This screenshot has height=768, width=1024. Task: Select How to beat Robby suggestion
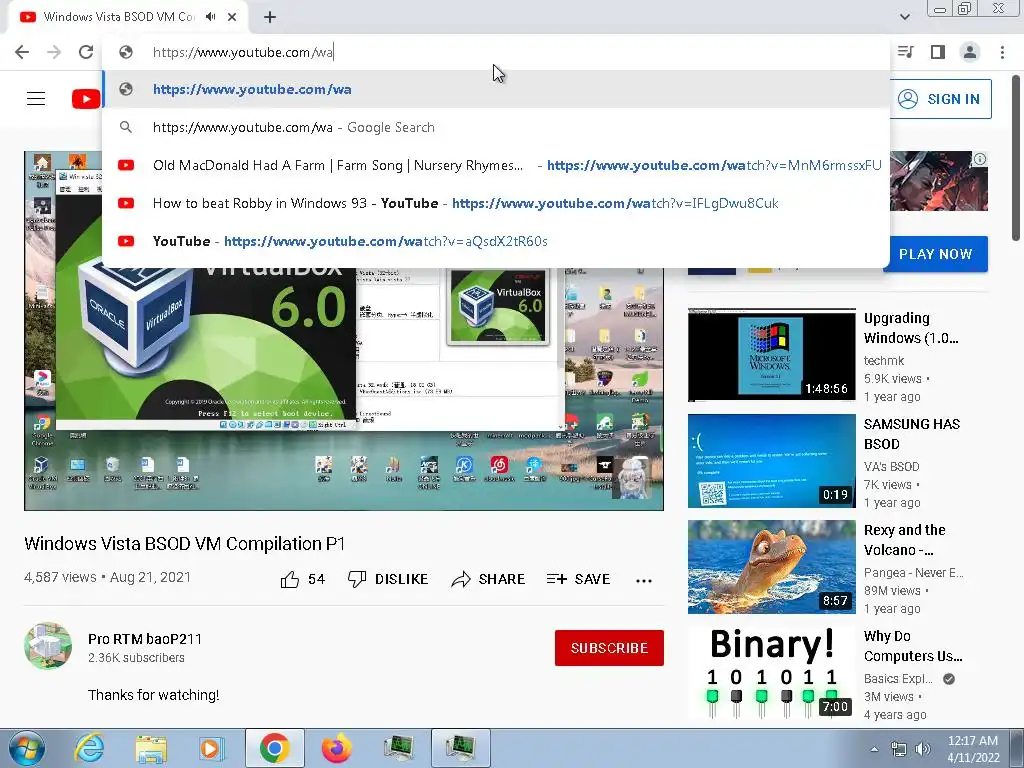(496, 203)
